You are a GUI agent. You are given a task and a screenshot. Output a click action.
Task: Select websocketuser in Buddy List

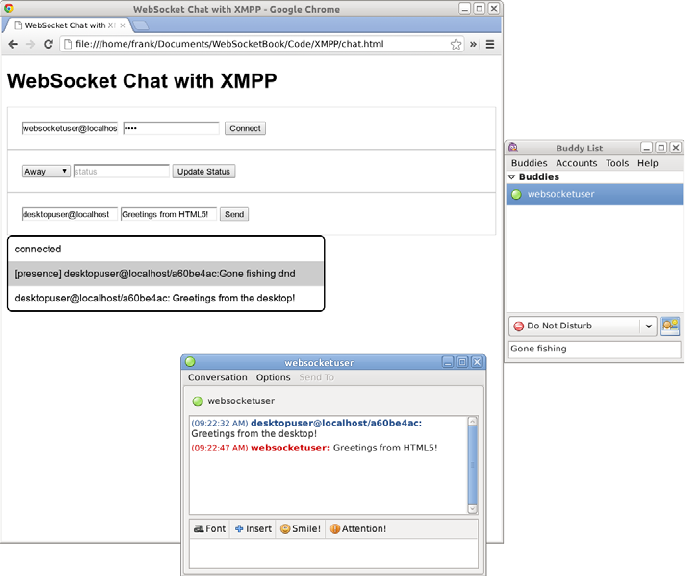point(595,194)
